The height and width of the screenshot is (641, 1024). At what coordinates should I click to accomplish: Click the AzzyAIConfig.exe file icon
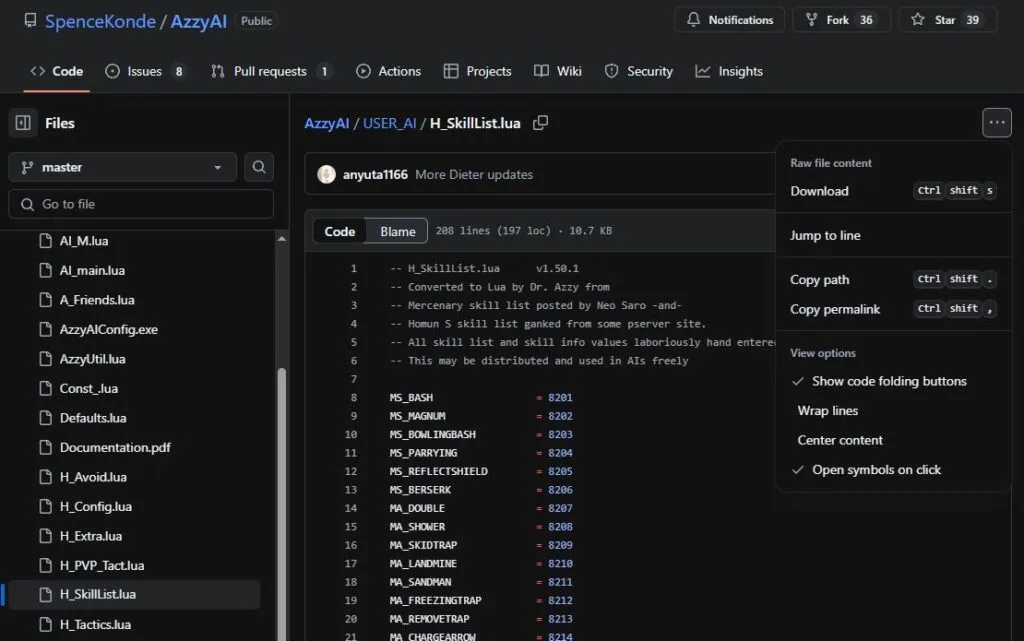[x=45, y=329]
